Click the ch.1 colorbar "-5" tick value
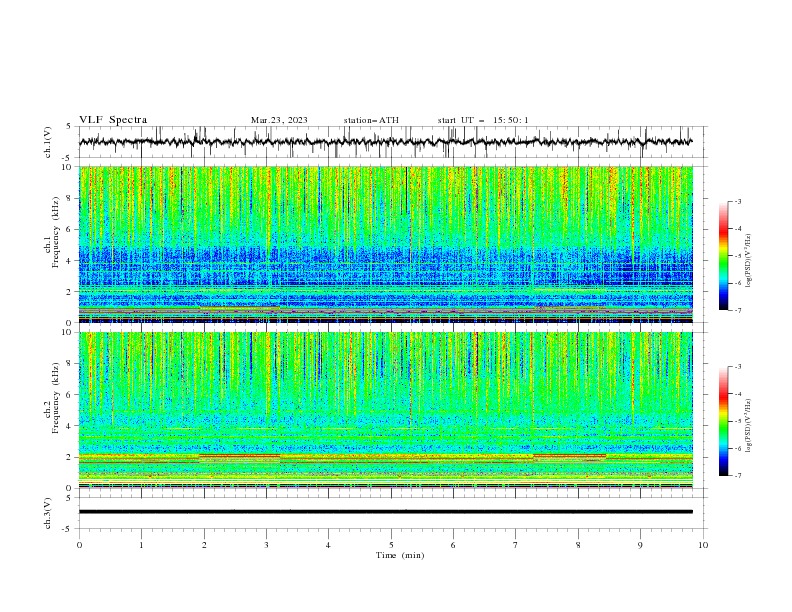This screenshot has width=792, height=612. click(x=738, y=256)
